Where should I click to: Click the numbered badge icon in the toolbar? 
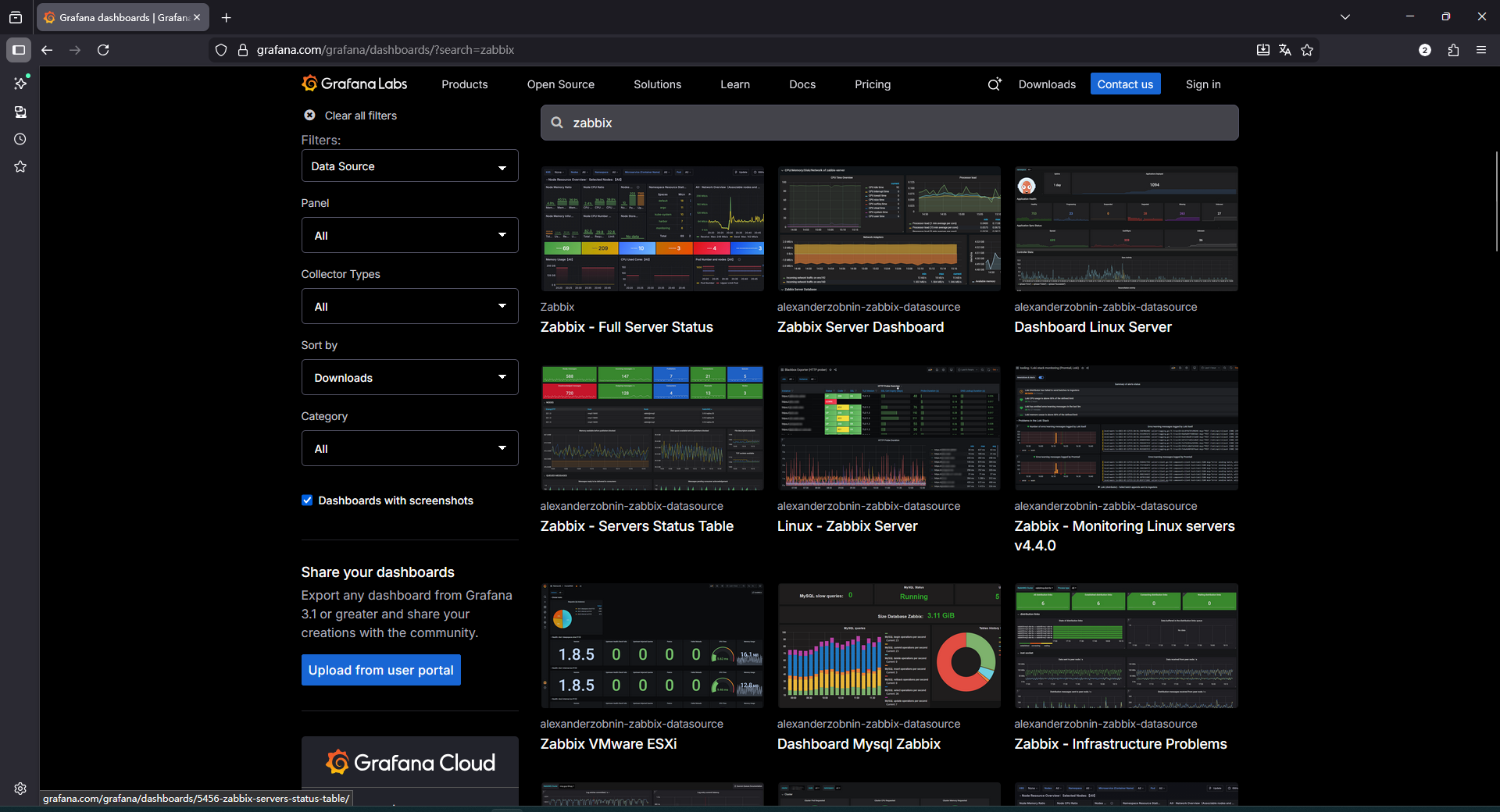pyautogui.click(x=1425, y=50)
